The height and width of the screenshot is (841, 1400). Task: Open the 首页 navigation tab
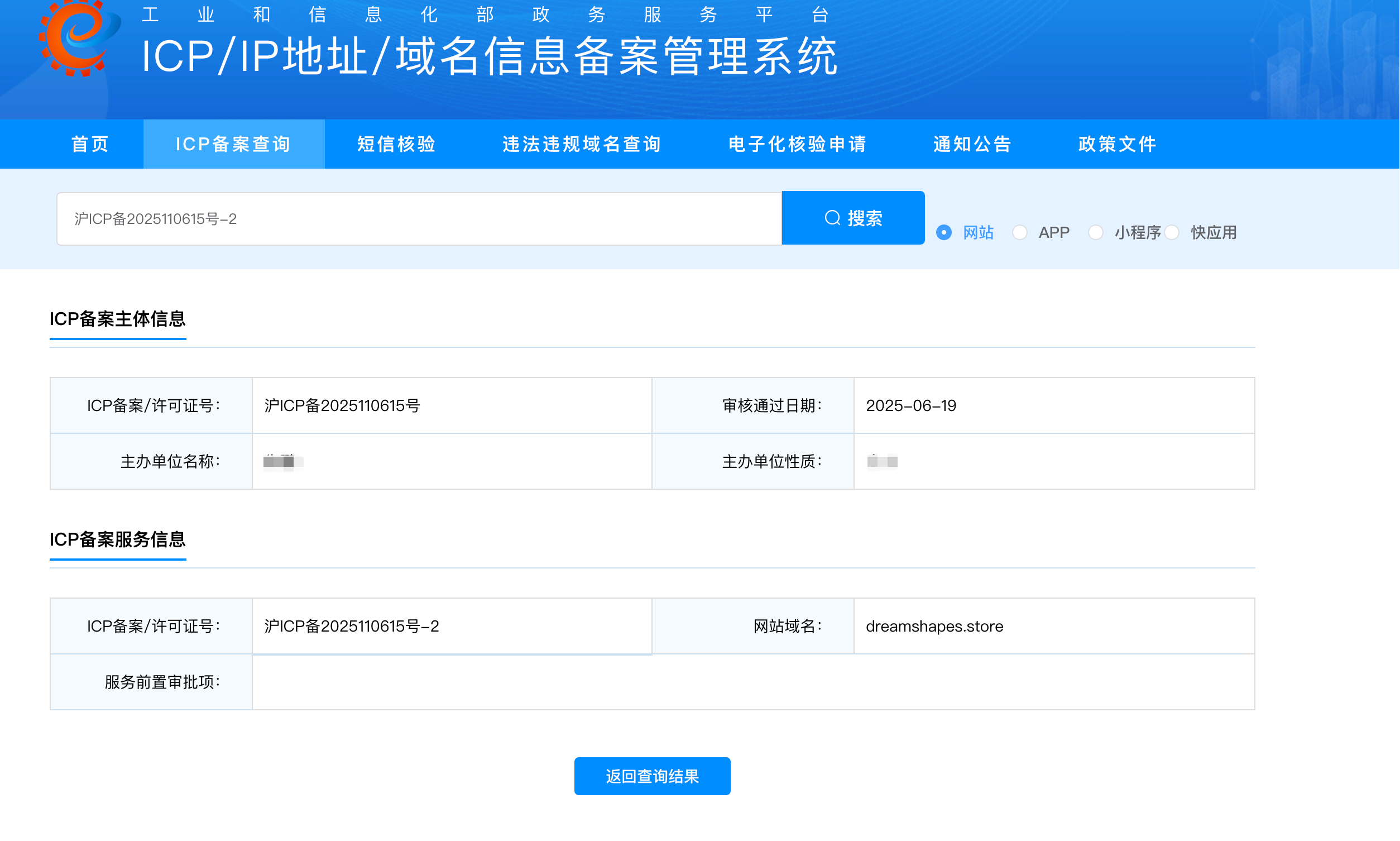click(90, 144)
